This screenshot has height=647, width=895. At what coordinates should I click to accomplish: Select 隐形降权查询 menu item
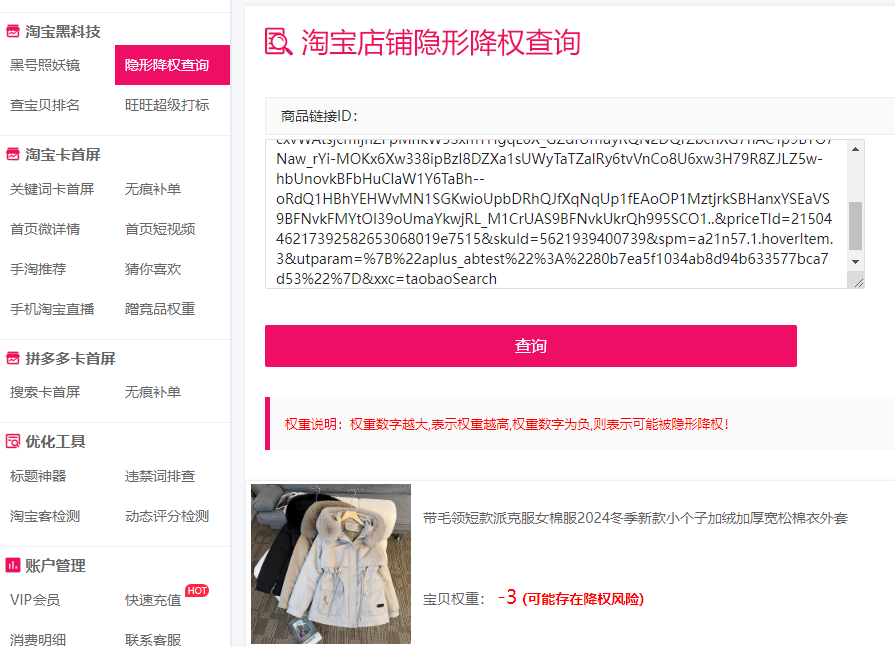(172, 65)
